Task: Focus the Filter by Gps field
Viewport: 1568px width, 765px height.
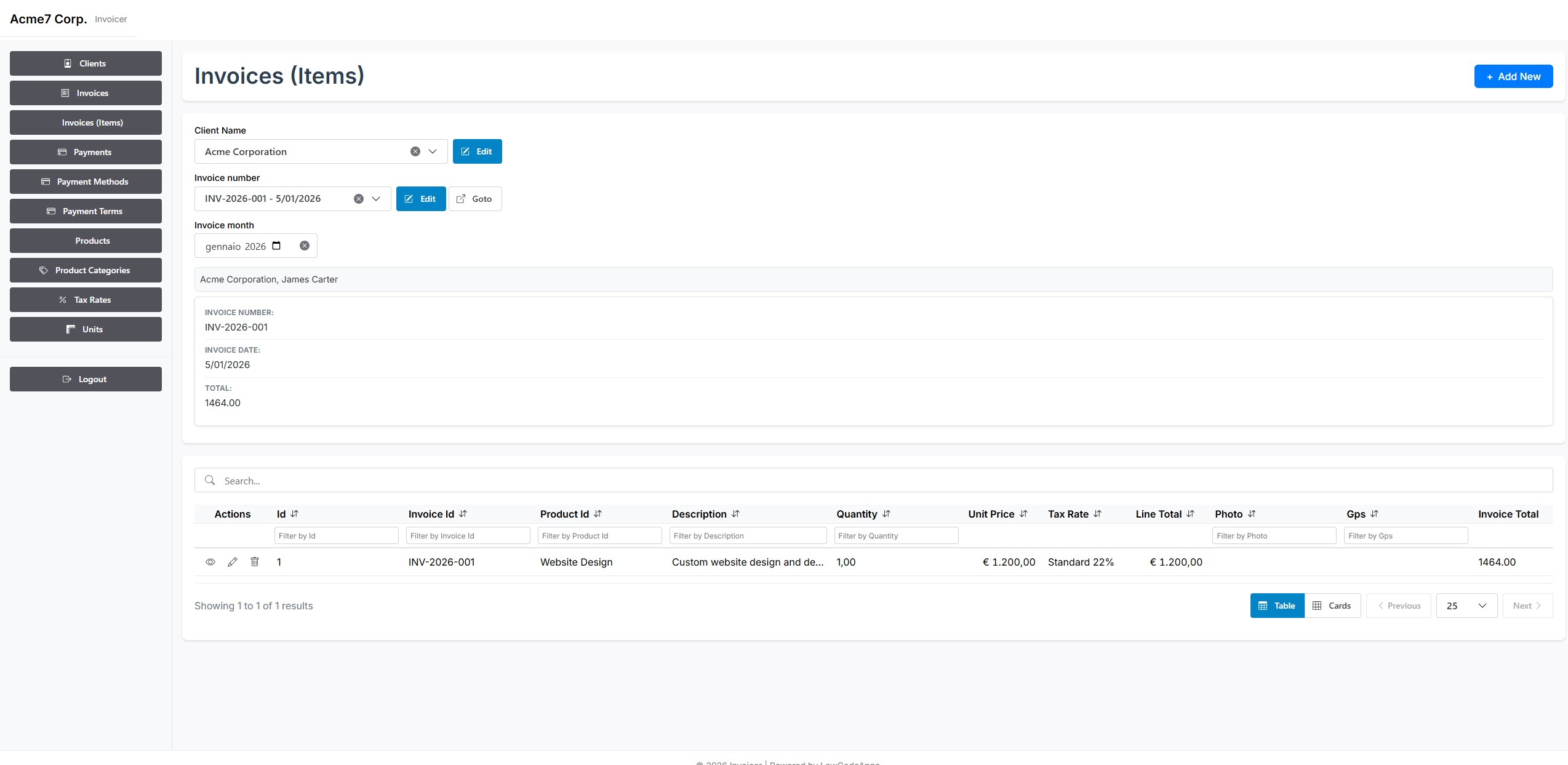Action: pyautogui.click(x=1406, y=535)
